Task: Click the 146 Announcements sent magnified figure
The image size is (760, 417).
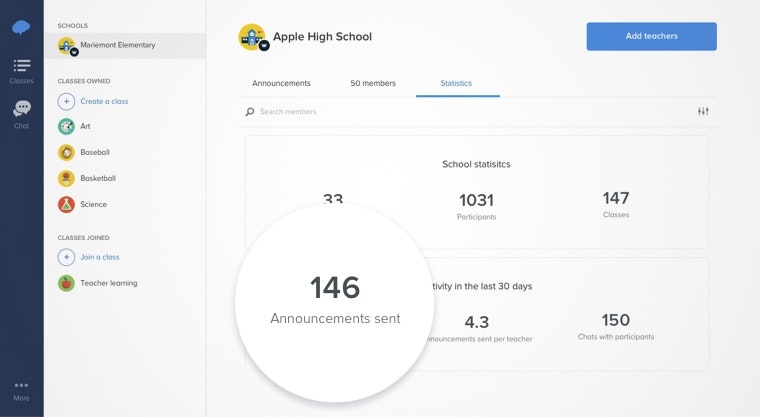Action: tap(335, 299)
